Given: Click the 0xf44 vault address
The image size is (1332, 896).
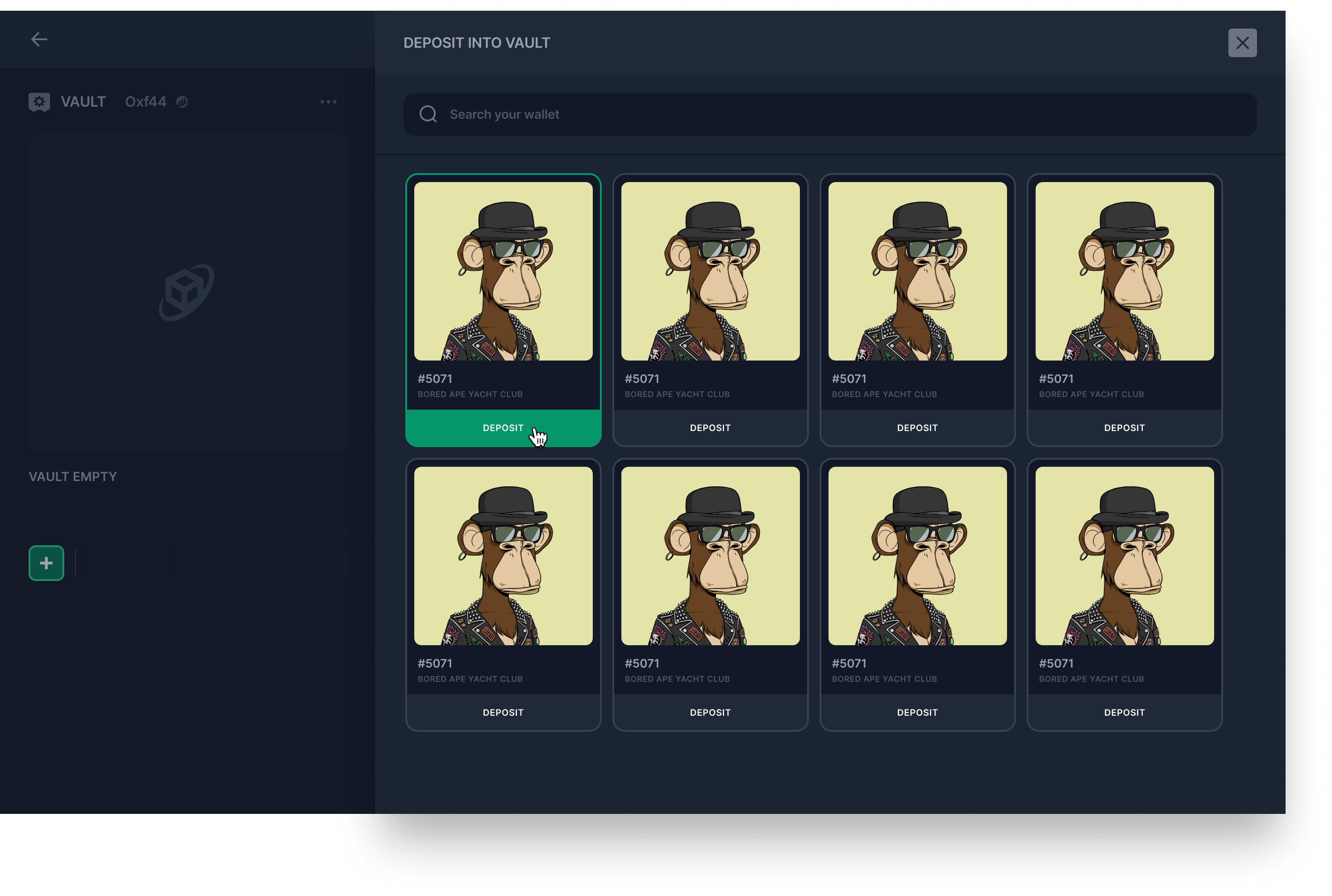Looking at the screenshot, I should click(x=146, y=102).
